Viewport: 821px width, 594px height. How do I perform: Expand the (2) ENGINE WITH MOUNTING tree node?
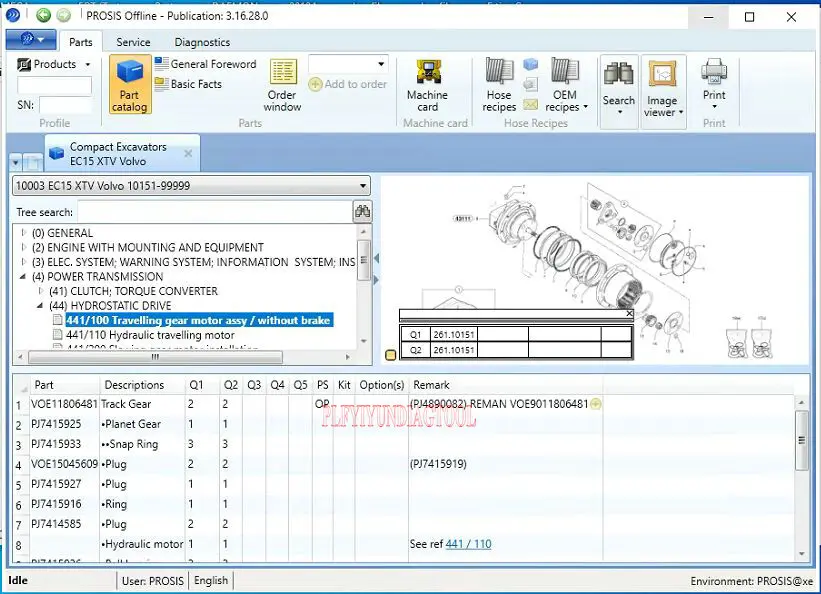pyautogui.click(x=25, y=248)
